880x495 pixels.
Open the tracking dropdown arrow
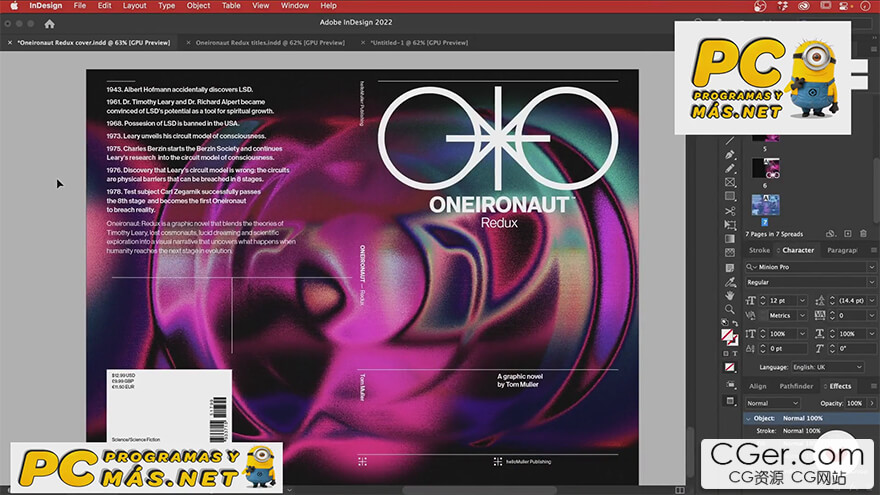click(872, 315)
